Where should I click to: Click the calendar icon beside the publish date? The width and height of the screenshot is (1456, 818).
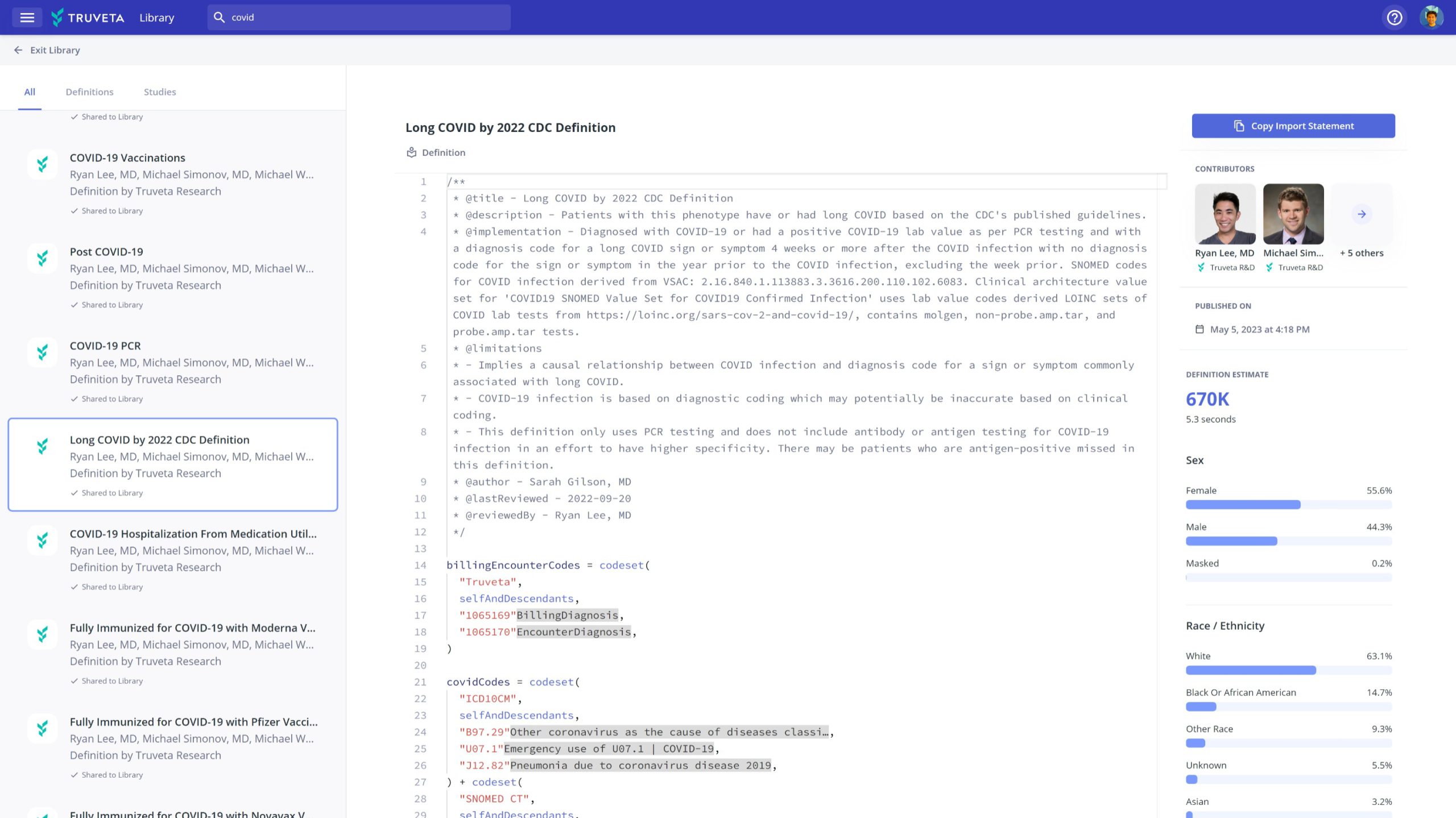[1199, 329]
